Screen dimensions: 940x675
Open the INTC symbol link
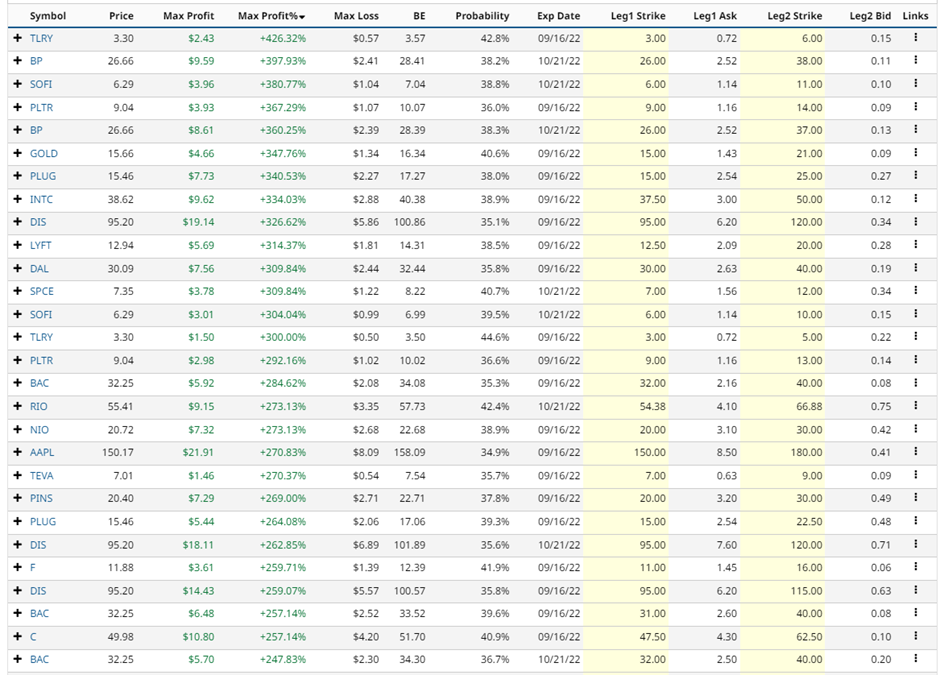point(41,200)
